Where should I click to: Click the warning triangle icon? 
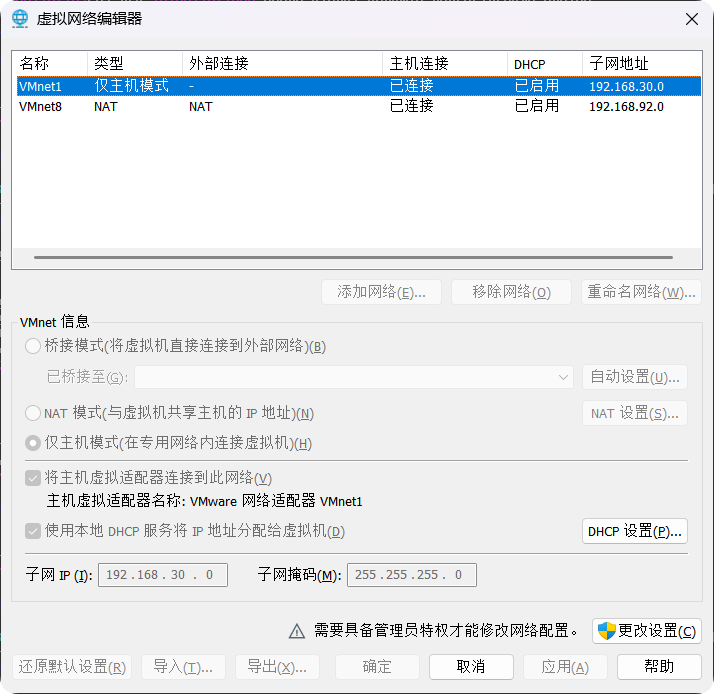tap(297, 631)
